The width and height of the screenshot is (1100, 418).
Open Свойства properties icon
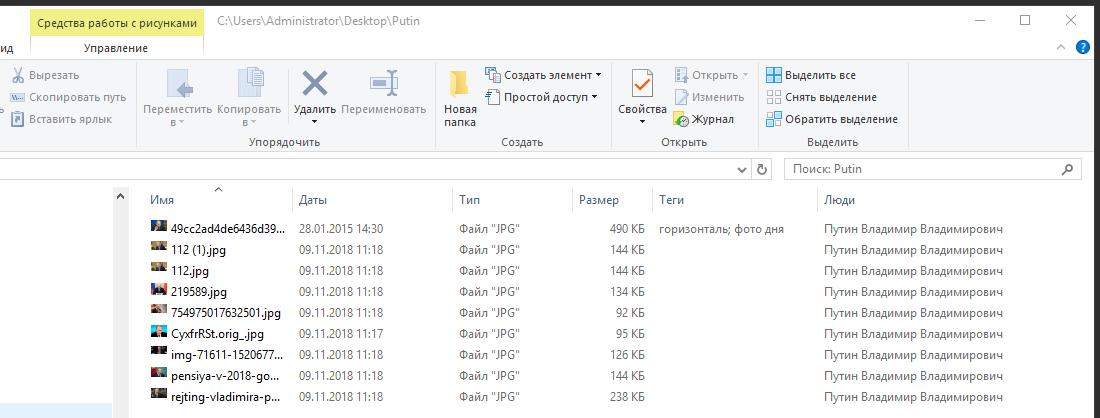(x=642, y=84)
